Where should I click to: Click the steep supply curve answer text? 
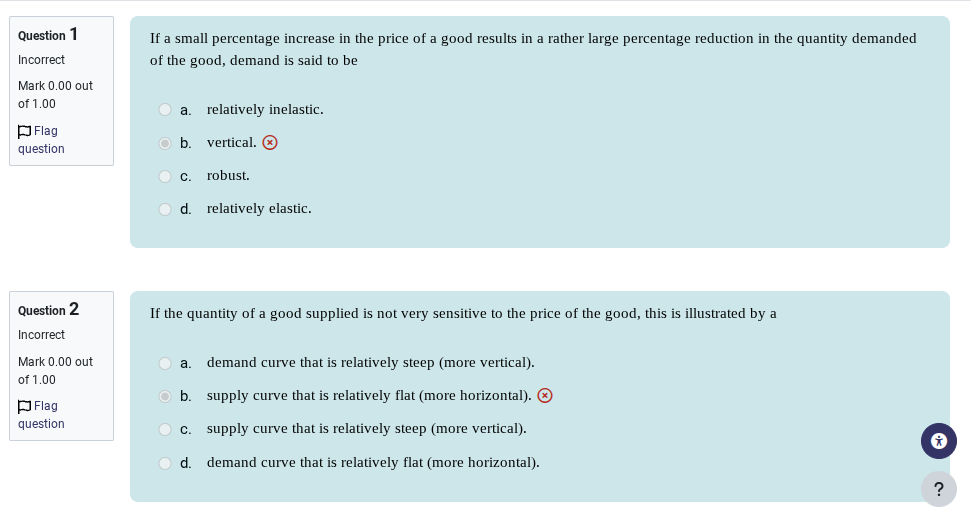point(366,429)
